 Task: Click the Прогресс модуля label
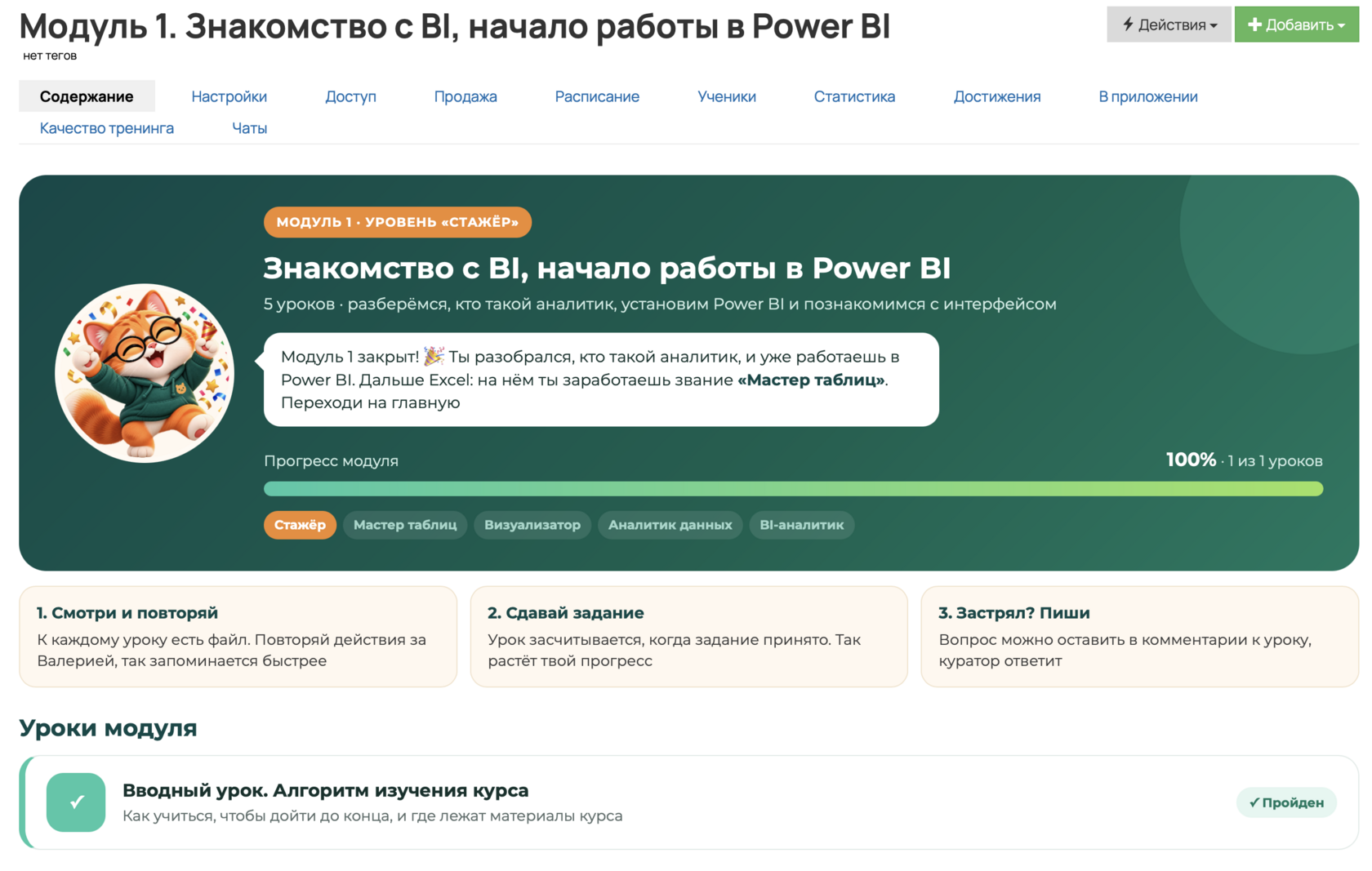point(331,460)
